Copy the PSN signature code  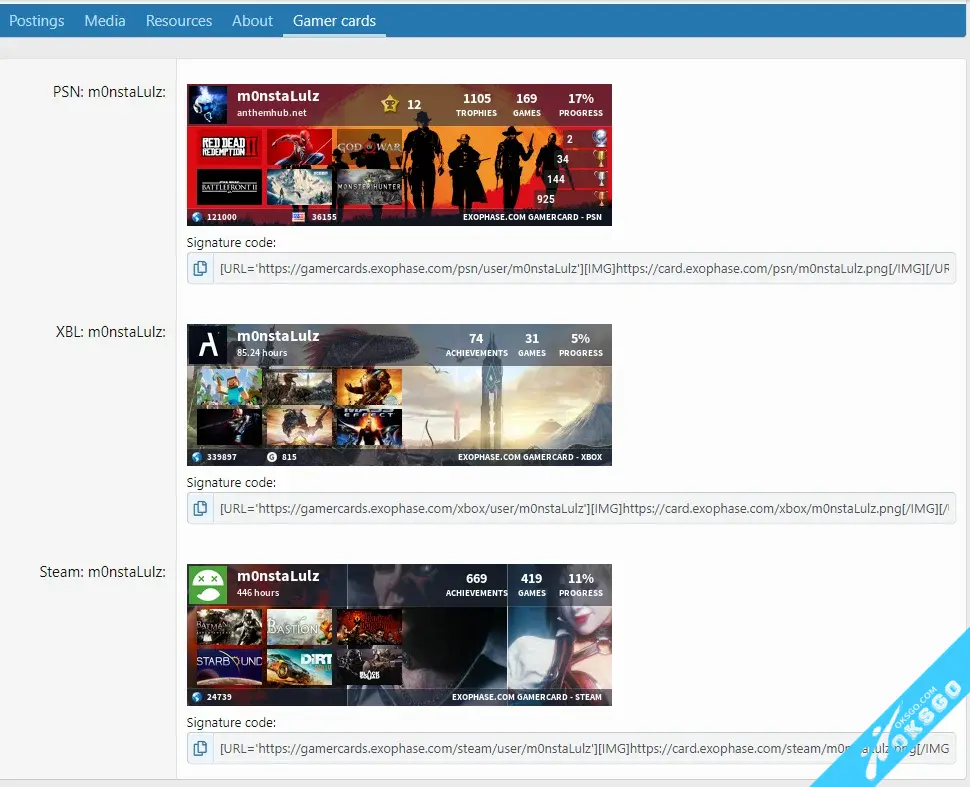(200, 268)
